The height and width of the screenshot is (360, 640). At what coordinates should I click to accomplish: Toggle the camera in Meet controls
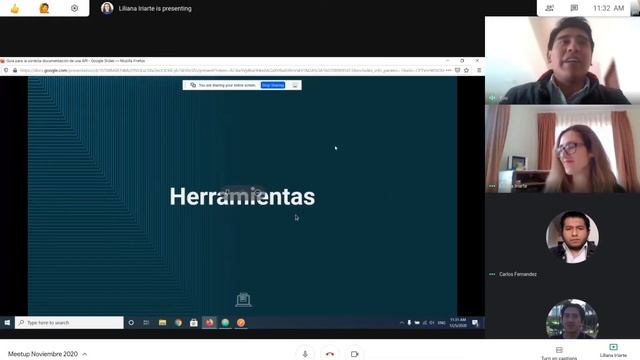354,354
